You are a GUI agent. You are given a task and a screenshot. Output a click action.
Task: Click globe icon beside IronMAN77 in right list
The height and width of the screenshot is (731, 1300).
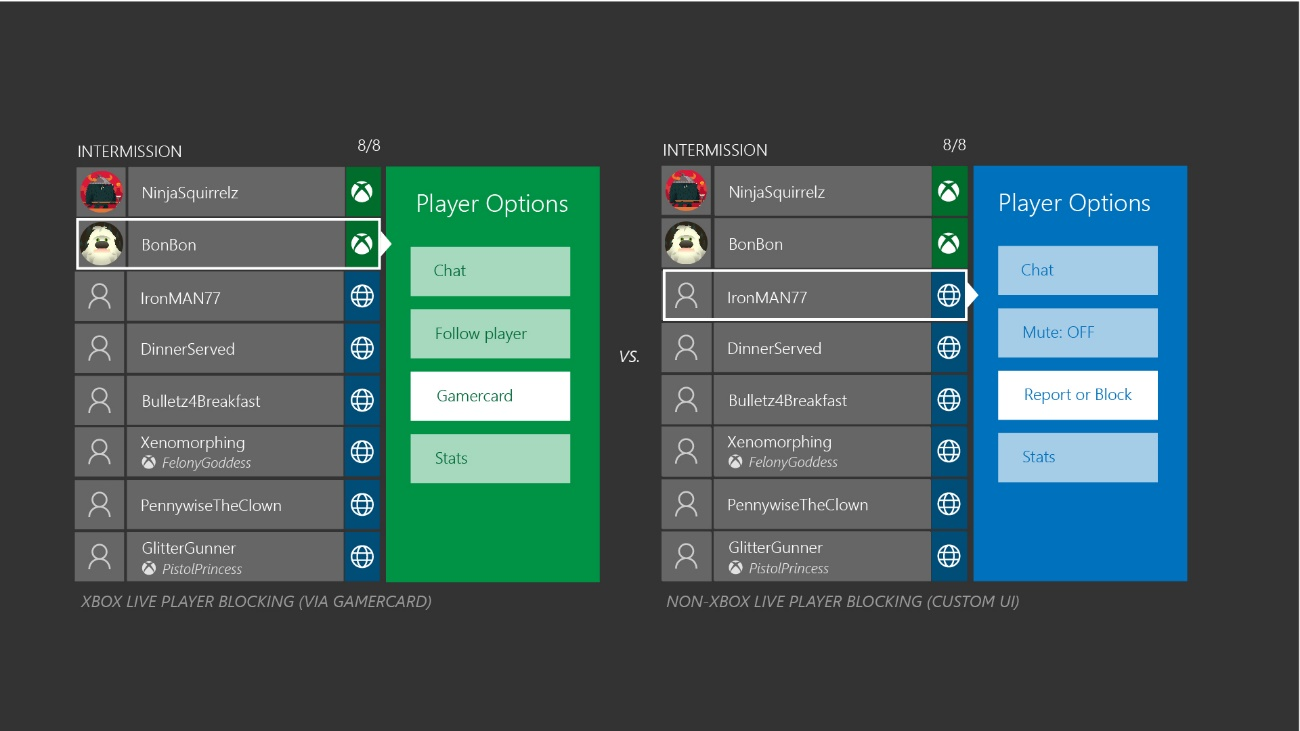tap(949, 296)
